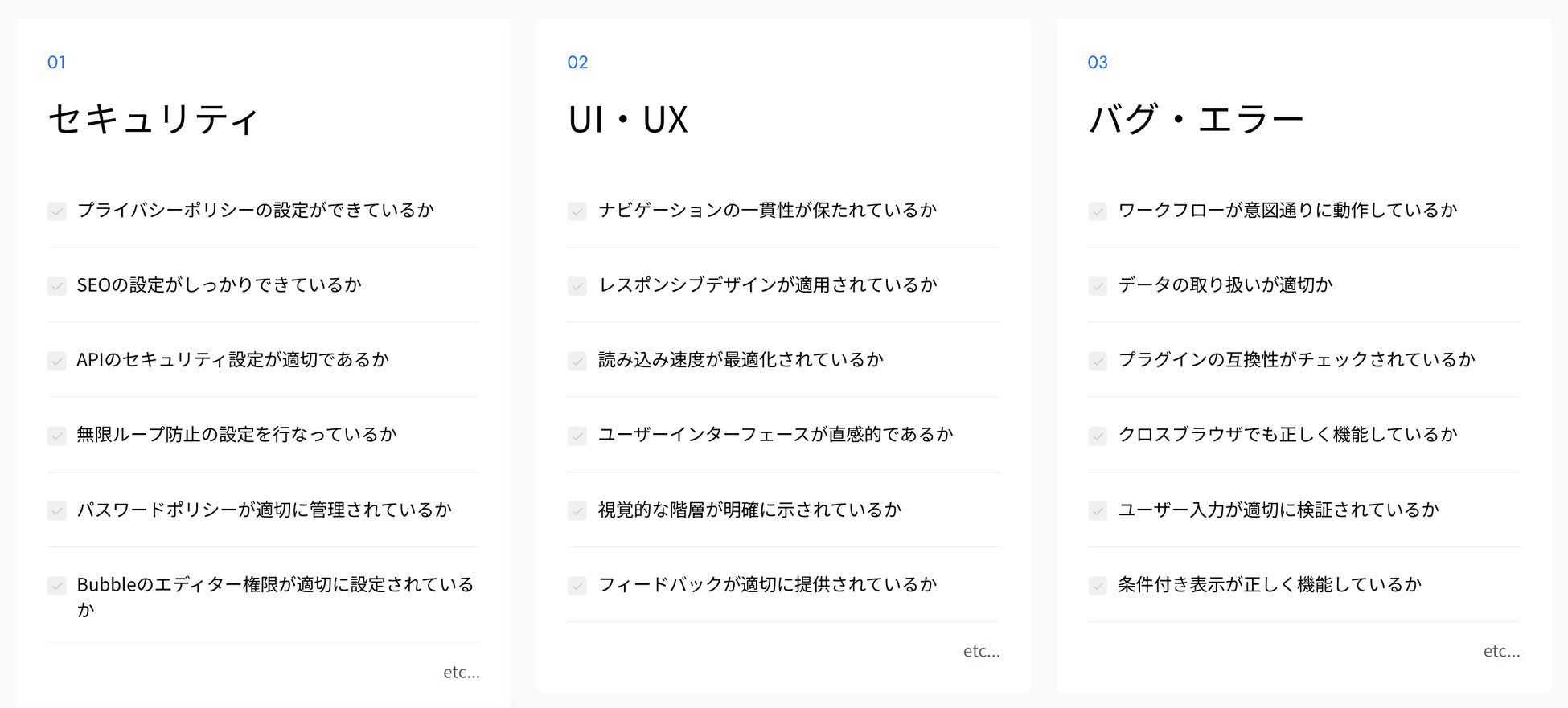Click the セキュリティ card heading
This screenshot has height=708, width=1568.
point(153,120)
